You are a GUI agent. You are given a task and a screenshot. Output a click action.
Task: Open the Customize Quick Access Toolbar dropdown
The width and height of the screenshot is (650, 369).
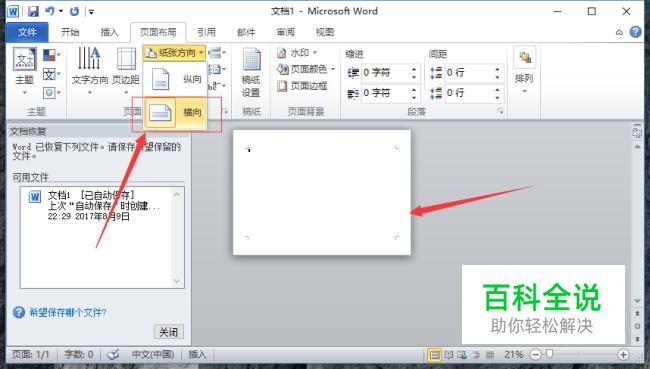[x=91, y=12]
